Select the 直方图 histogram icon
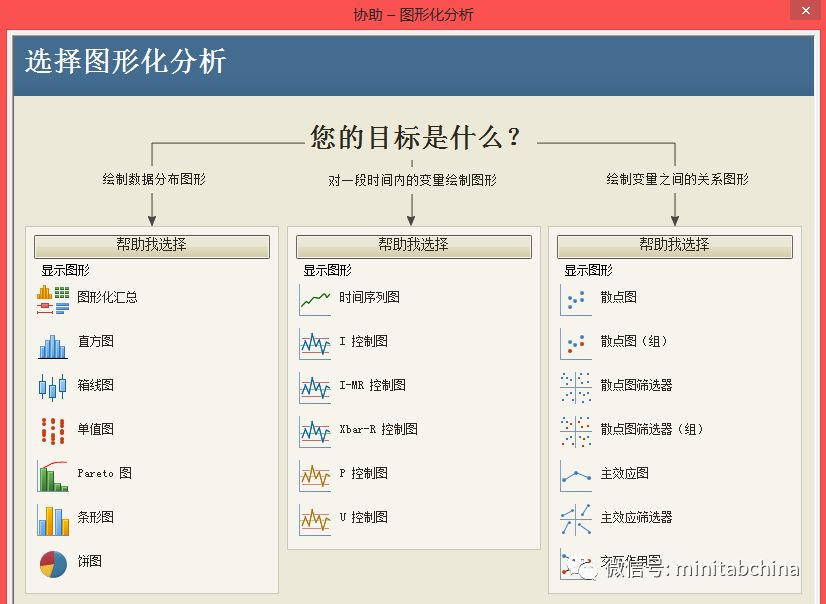Image resolution: width=826 pixels, height=604 pixels. [x=53, y=342]
